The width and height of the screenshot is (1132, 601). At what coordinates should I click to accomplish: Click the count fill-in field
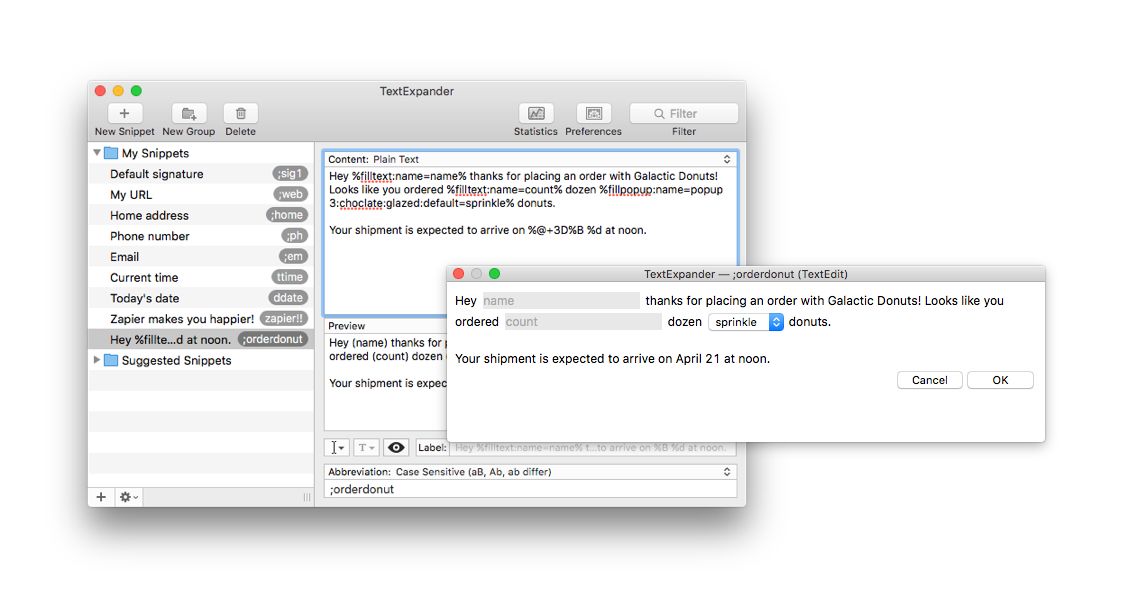pyautogui.click(x=582, y=321)
